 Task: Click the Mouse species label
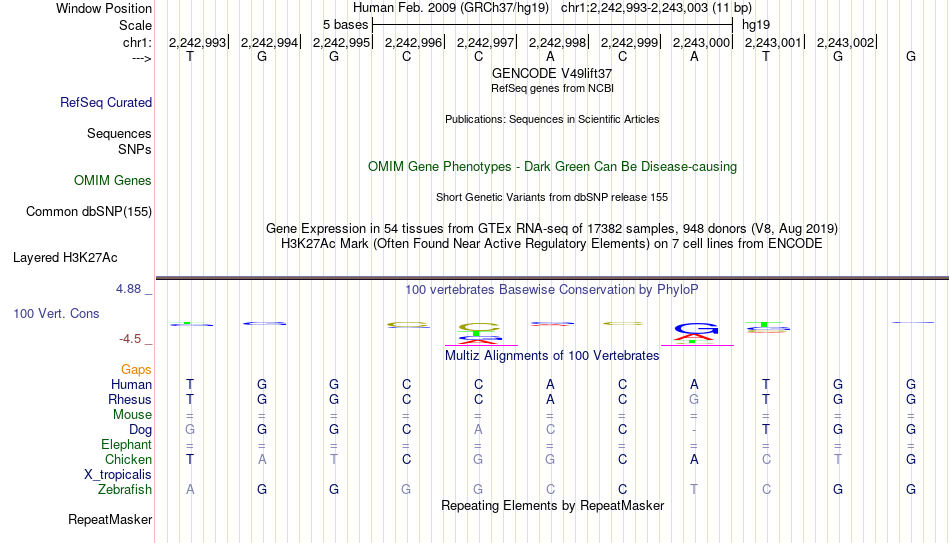pyautogui.click(x=133, y=415)
